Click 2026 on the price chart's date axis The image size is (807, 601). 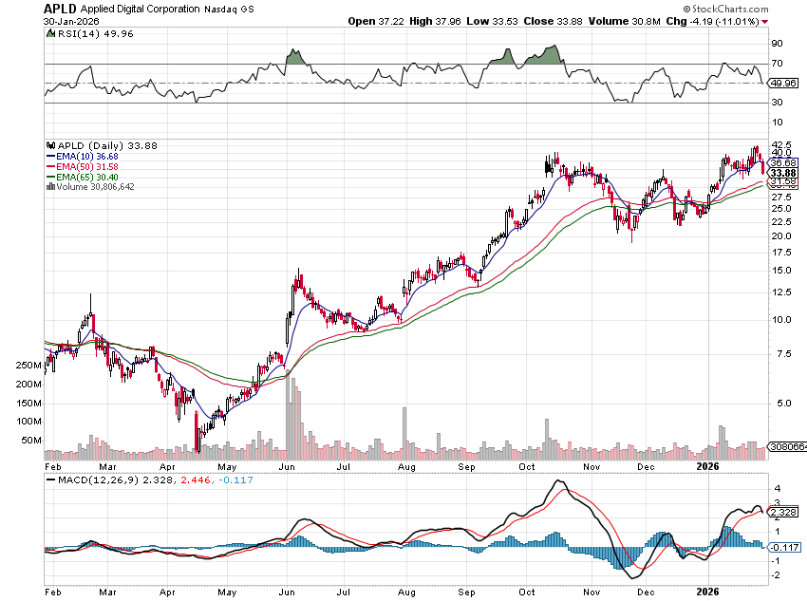point(708,466)
